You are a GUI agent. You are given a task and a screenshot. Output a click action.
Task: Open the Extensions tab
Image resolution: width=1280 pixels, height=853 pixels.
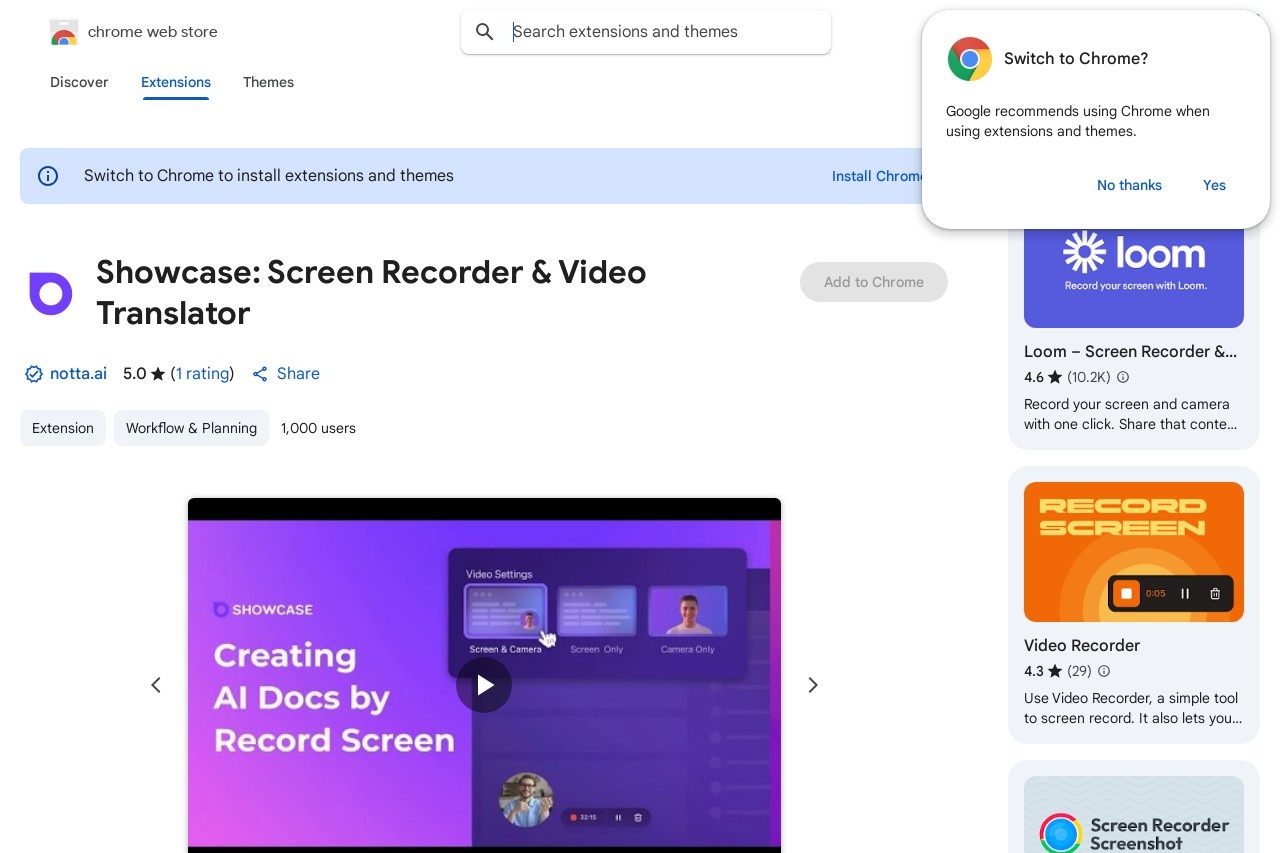click(176, 82)
